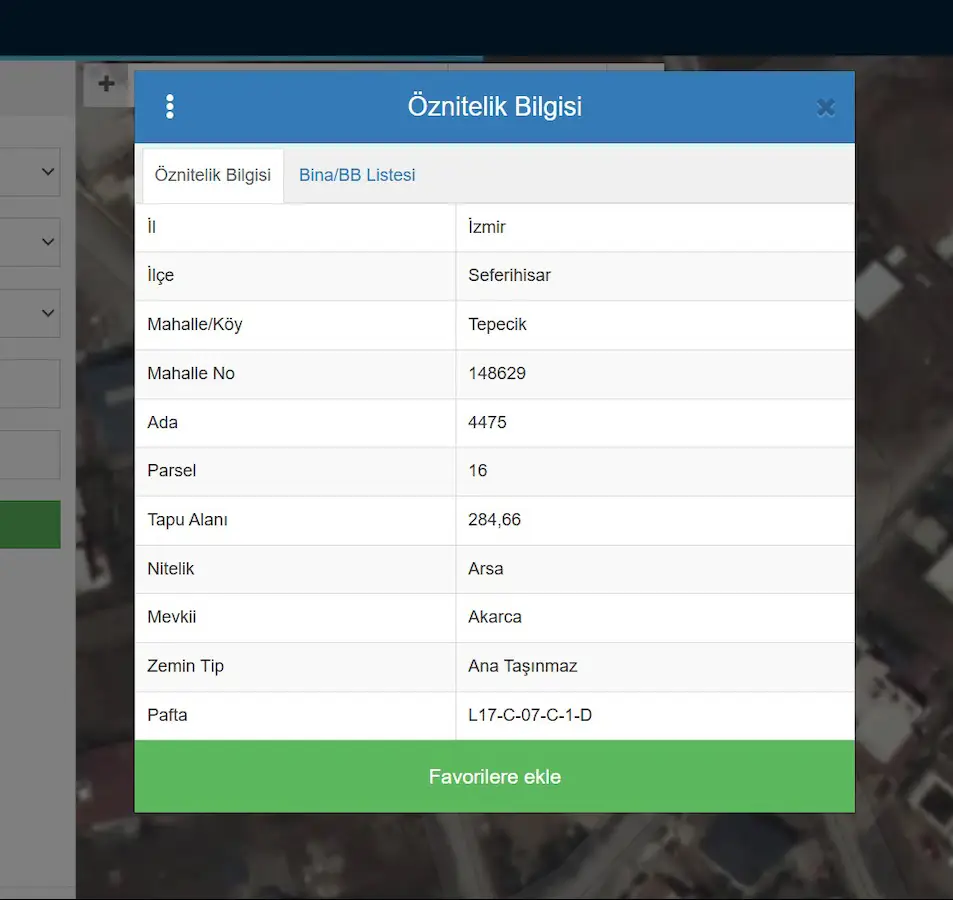This screenshot has width=953, height=900.
Task: Focus the upper empty input field in left panel
Action: pos(29,383)
